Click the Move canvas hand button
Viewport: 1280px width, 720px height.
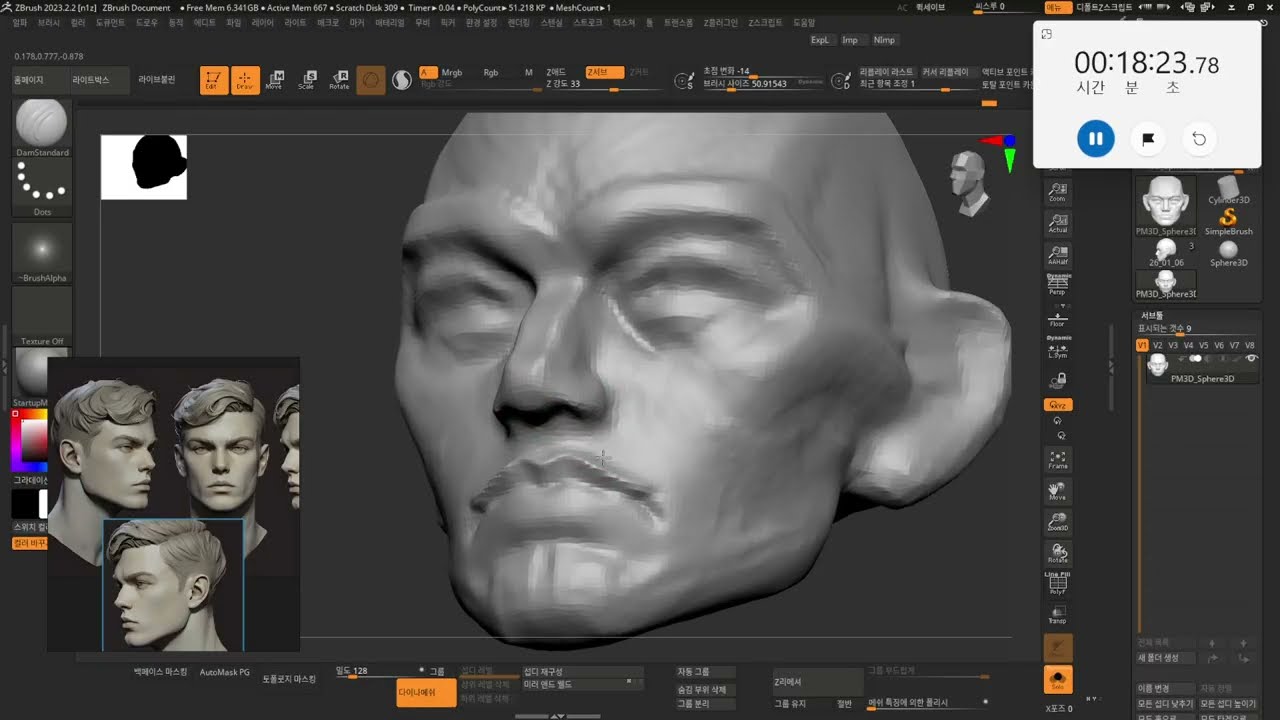point(1058,491)
